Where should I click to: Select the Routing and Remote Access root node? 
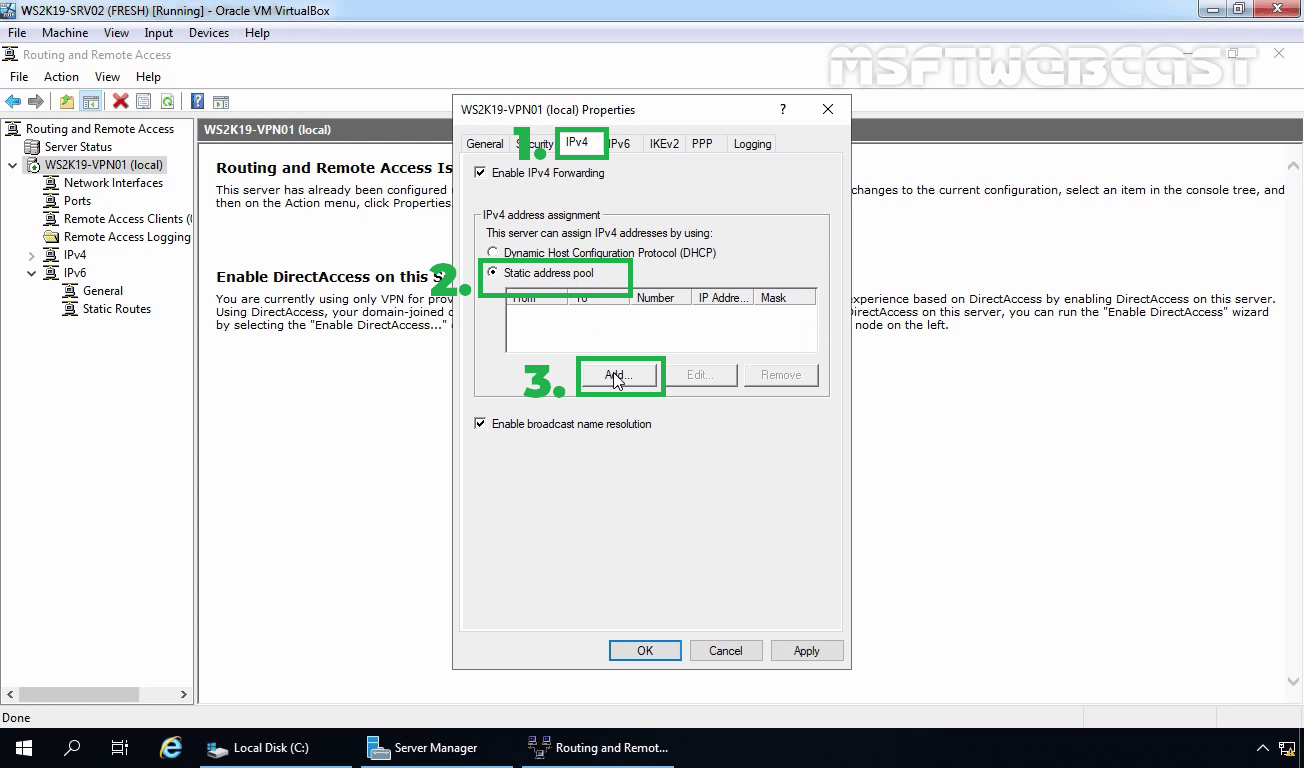coord(100,129)
